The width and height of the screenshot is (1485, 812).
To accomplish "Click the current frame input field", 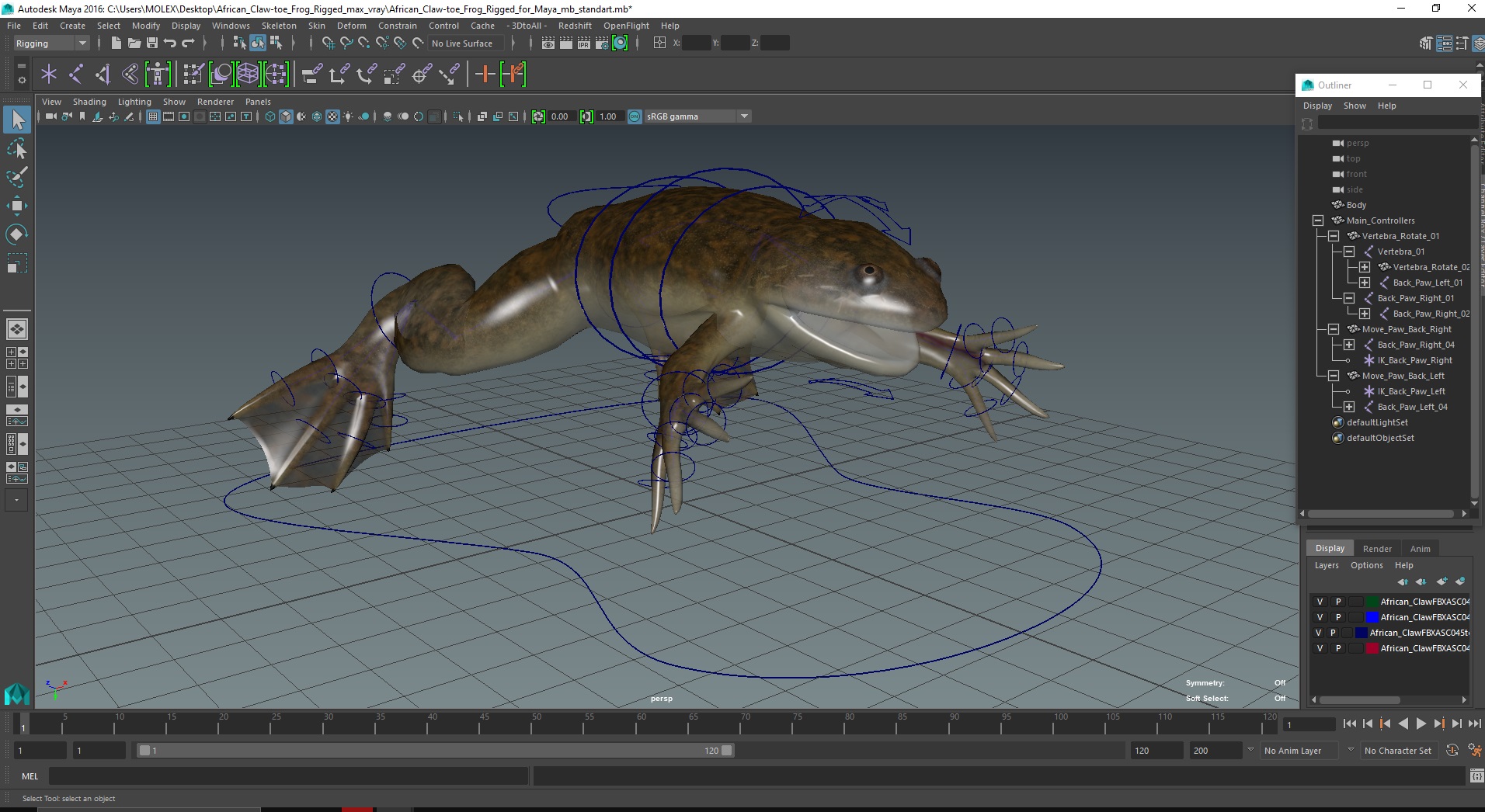I will coord(1309,724).
